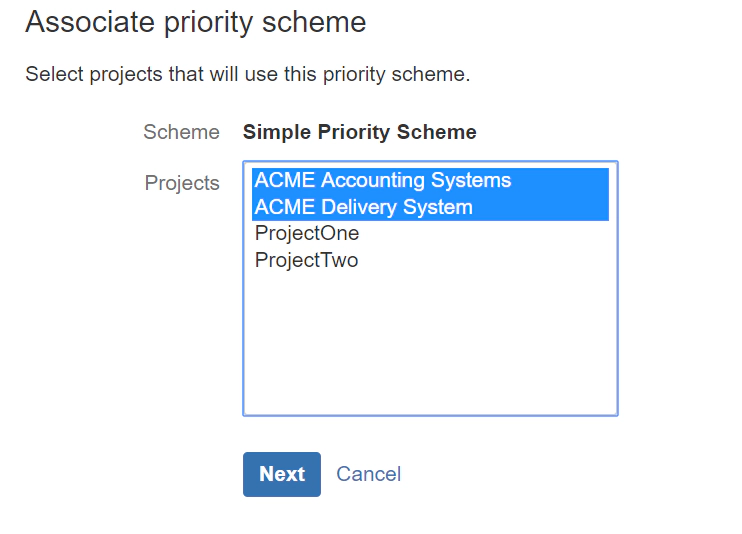Highlight only the ACME Accounting Systems entry
This screenshot has width=742, height=534.
pos(383,181)
